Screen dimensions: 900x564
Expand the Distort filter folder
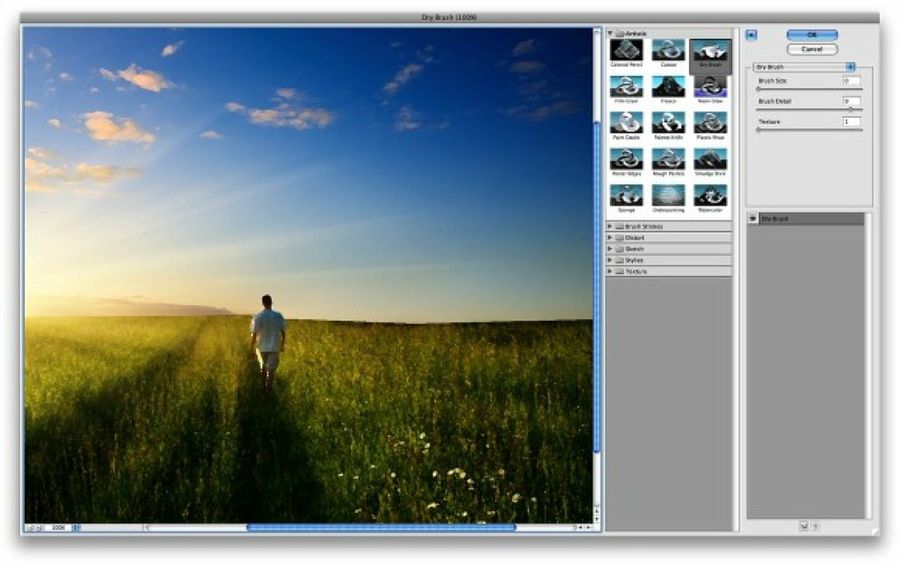point(611,238)
